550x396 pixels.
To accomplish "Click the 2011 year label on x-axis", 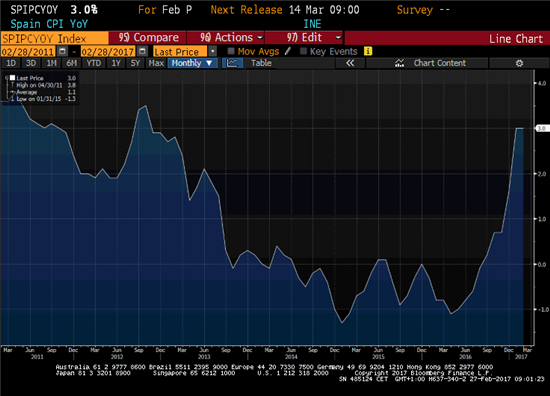I will click(37, 357).
